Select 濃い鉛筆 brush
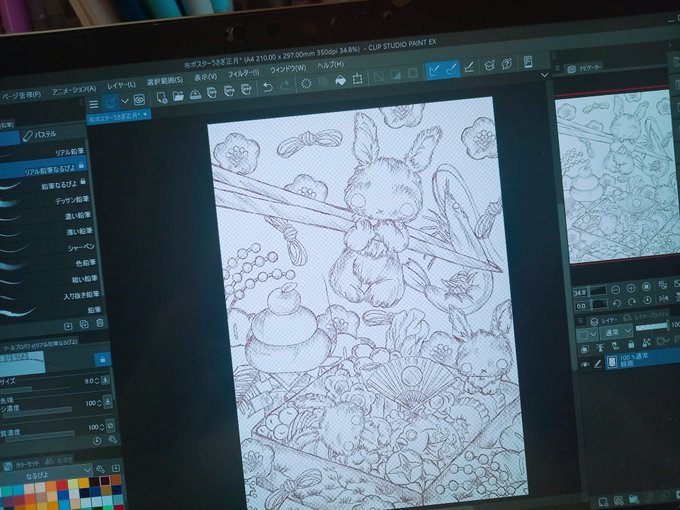680x510 pixels. pyautogui.click(x=46, y=216)
